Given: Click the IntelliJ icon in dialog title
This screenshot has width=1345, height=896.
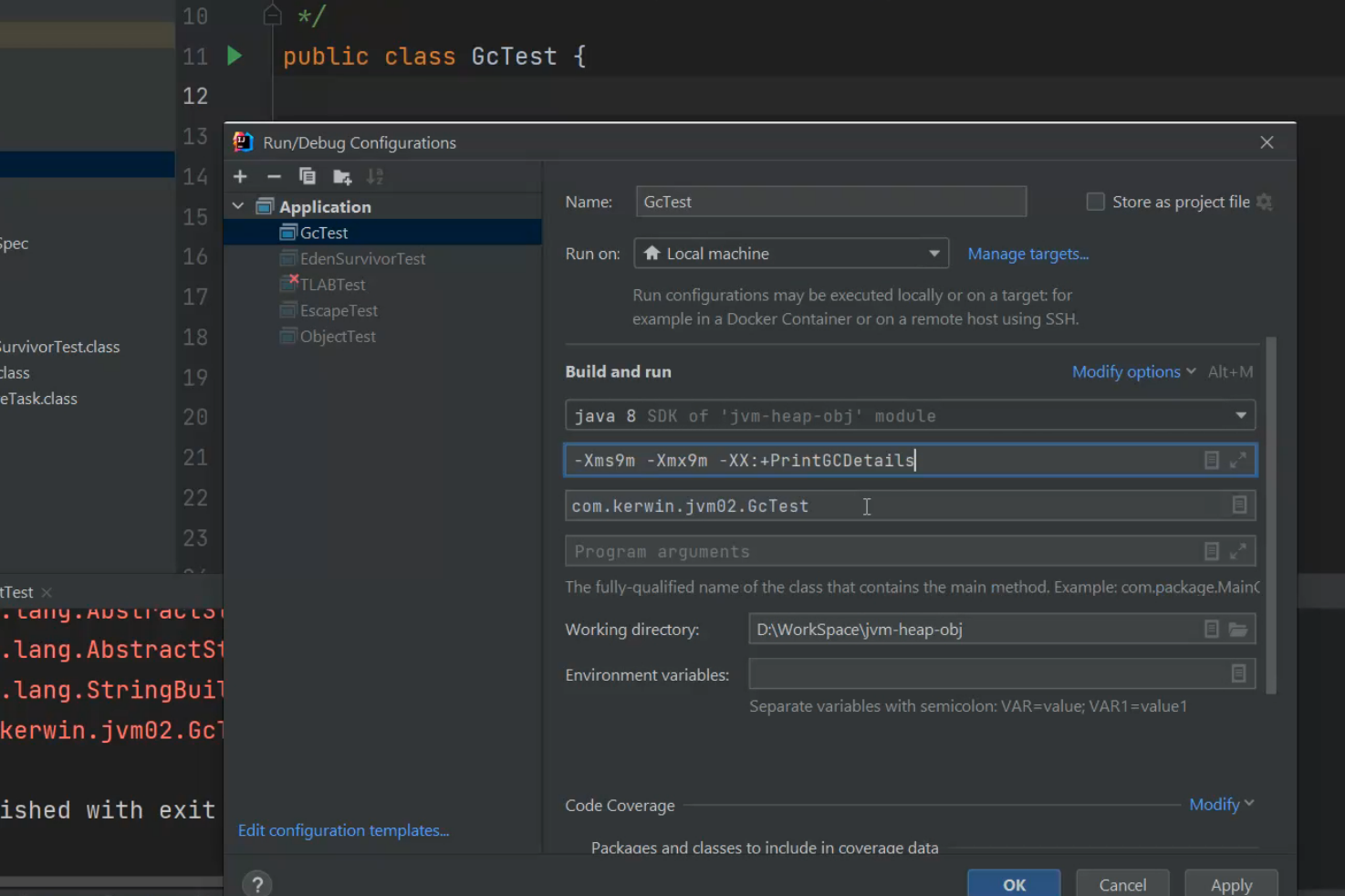Looking at the screenshot, I should (x=243, y=142).
